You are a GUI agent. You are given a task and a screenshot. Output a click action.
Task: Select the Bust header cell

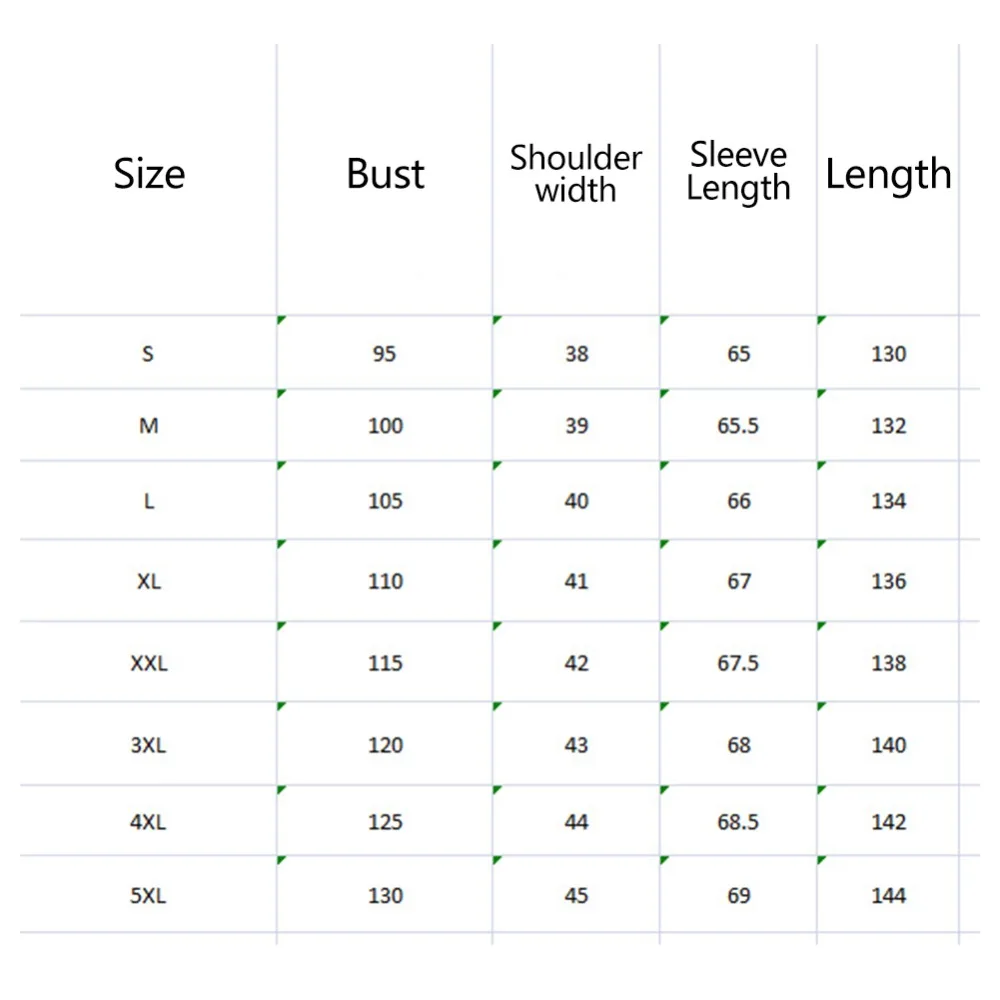(x=385, y=179)
